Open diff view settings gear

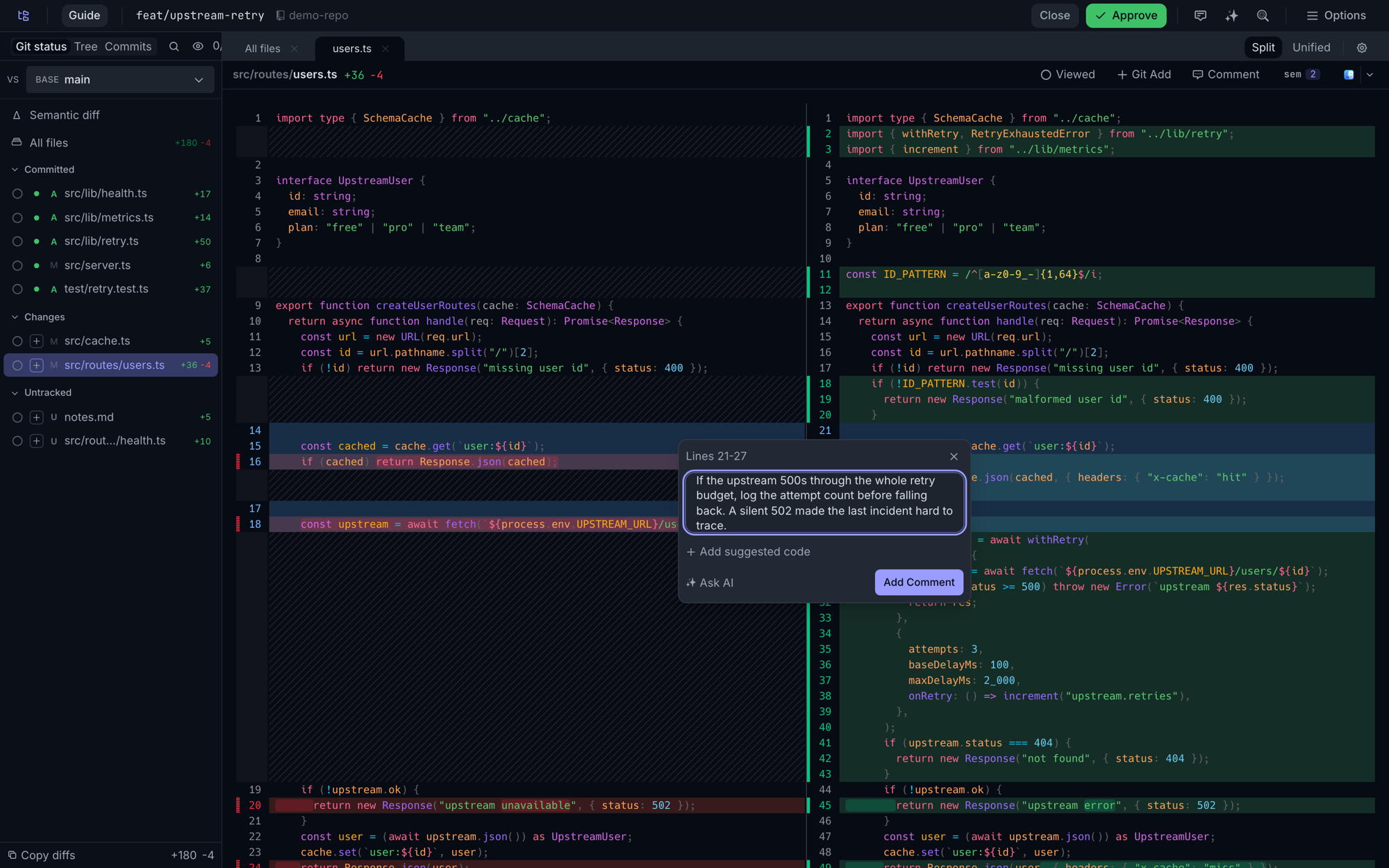[1362, 47]
